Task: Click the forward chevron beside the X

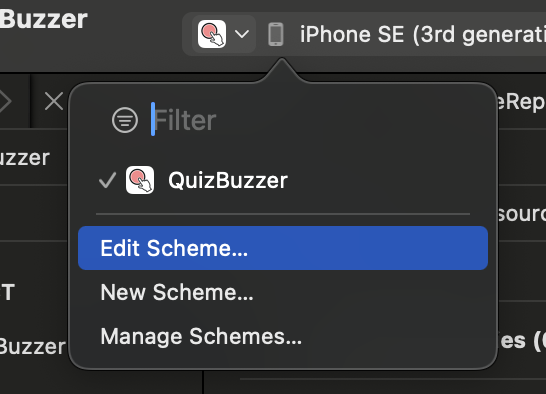Action: (x=6, y=101)
